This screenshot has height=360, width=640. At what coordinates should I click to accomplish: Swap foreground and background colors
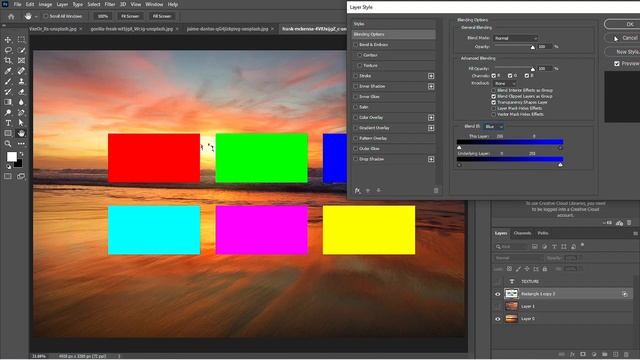21,154
